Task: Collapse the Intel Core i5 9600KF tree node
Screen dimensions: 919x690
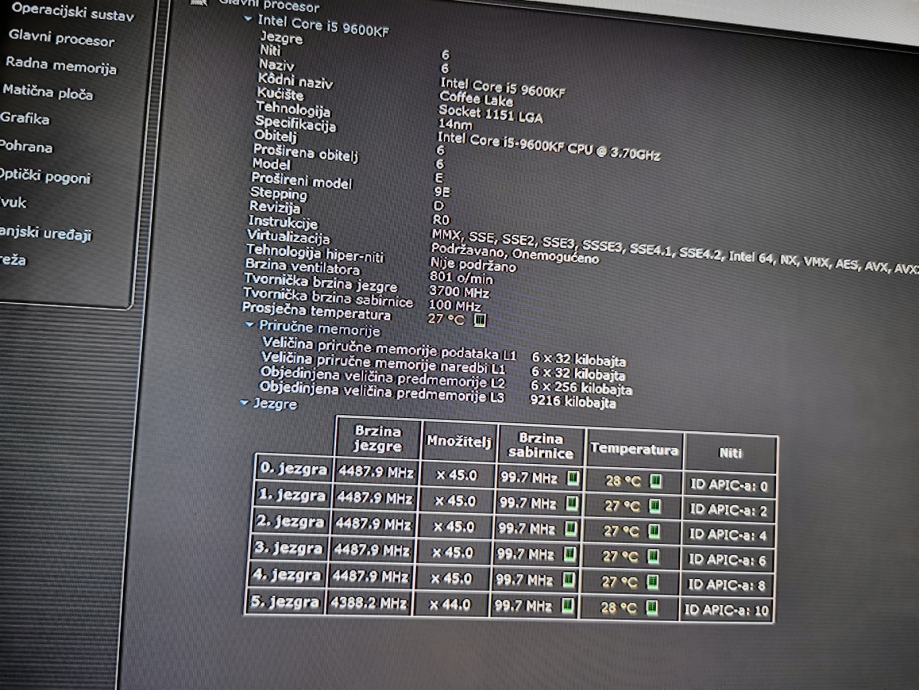Action: 248,19
